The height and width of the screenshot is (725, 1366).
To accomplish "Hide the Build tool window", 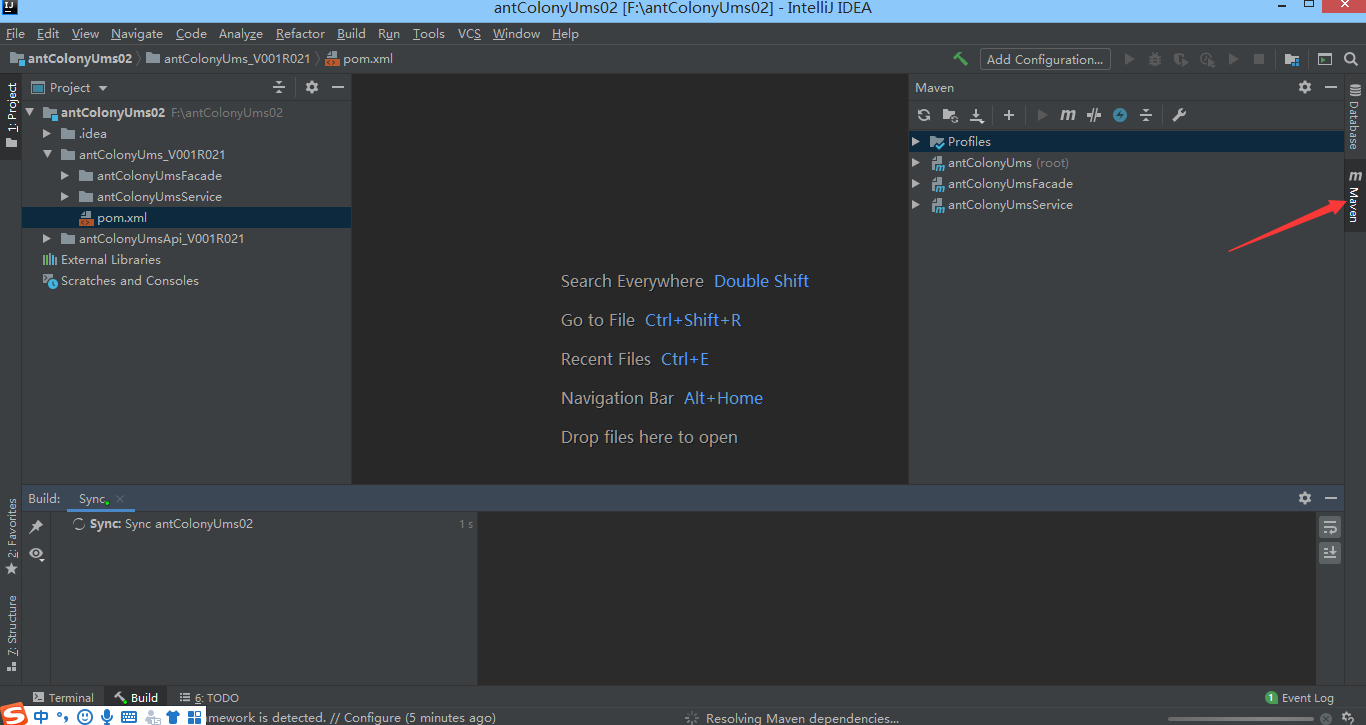I will pyautogui.click(x=1331, y=498).
